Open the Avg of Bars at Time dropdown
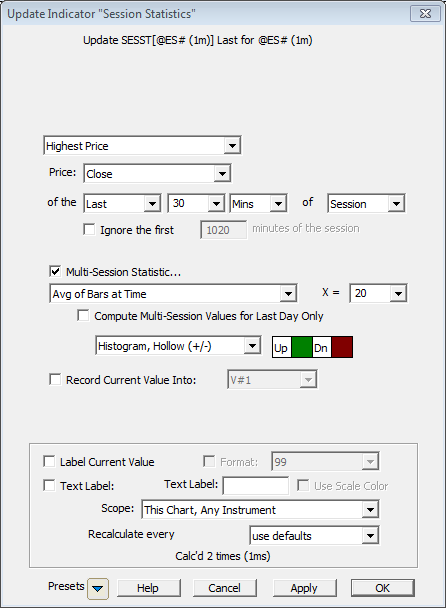 pyautogui.click(x=173, y=294)
